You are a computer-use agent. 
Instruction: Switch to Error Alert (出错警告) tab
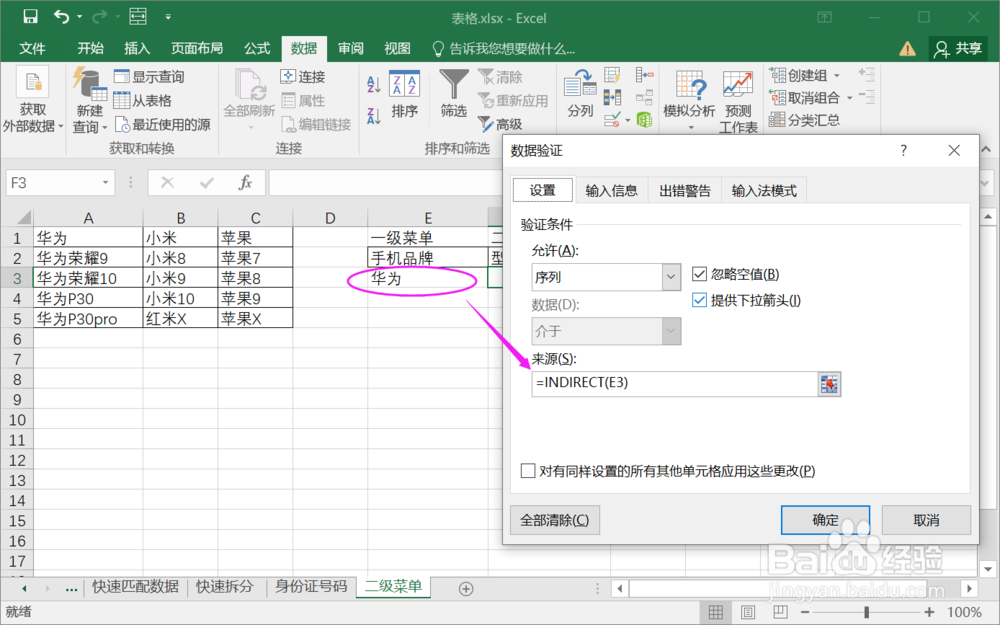pyautogui.click(x=684, y=191)
